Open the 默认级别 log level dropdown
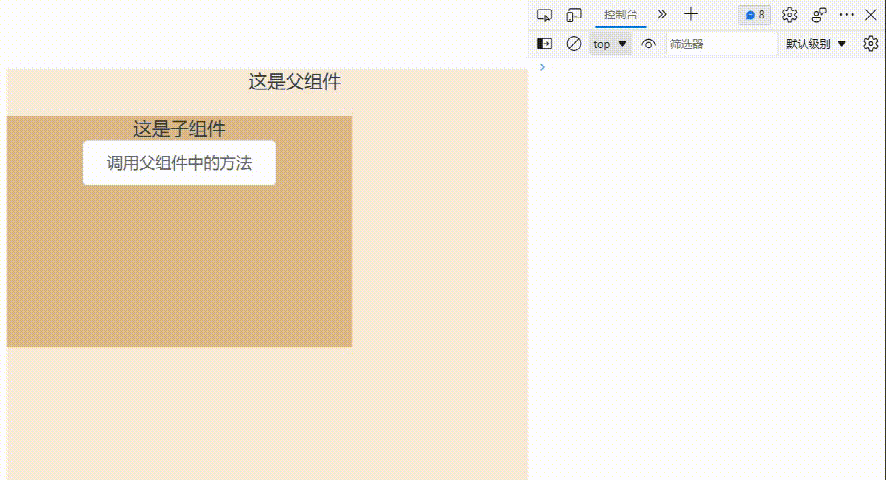Screen dimensions: 886x480 click(x=815, y=44)
